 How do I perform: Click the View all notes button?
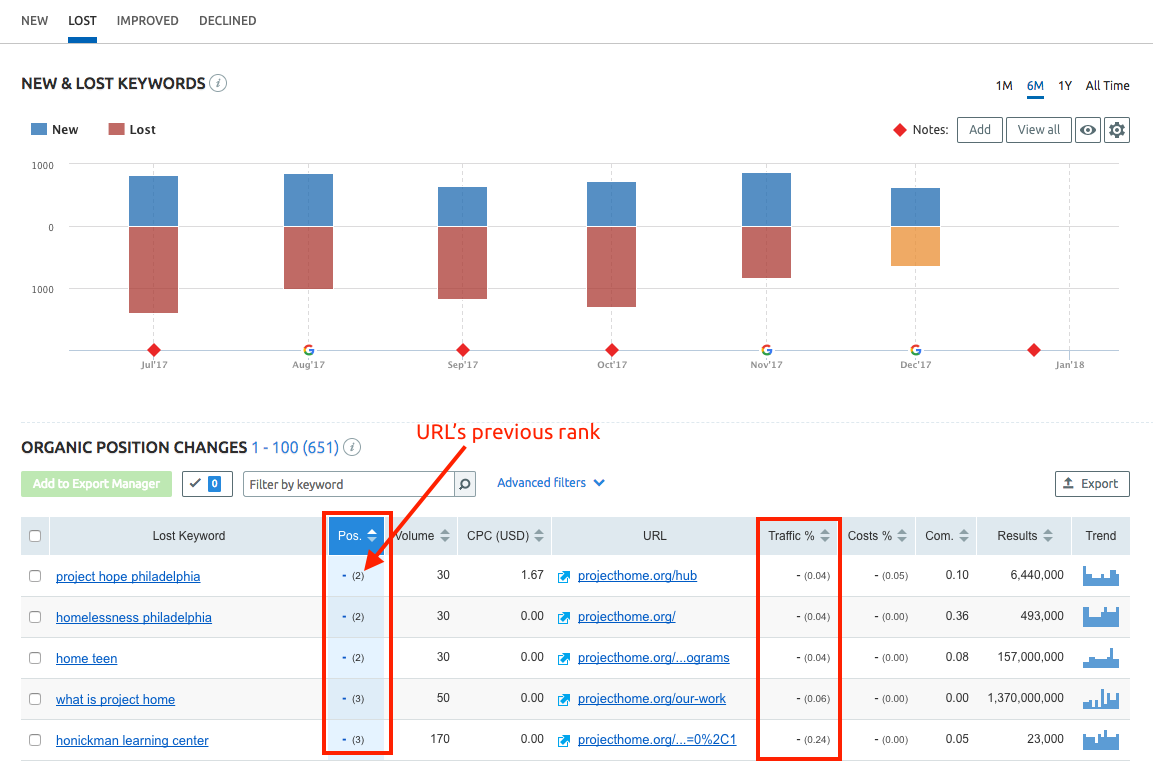(x=1038, y=130)
